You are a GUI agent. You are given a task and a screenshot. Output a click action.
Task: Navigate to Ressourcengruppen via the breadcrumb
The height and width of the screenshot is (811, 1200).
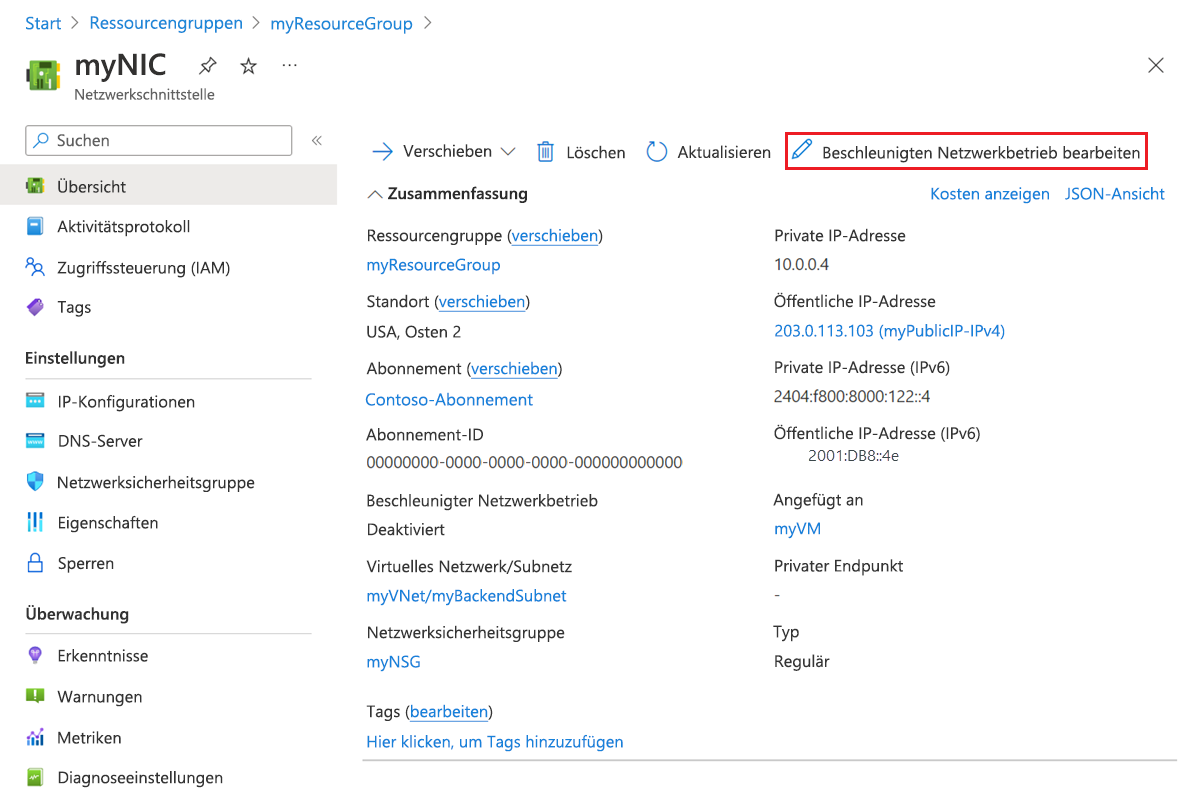(x=166, y=22)
